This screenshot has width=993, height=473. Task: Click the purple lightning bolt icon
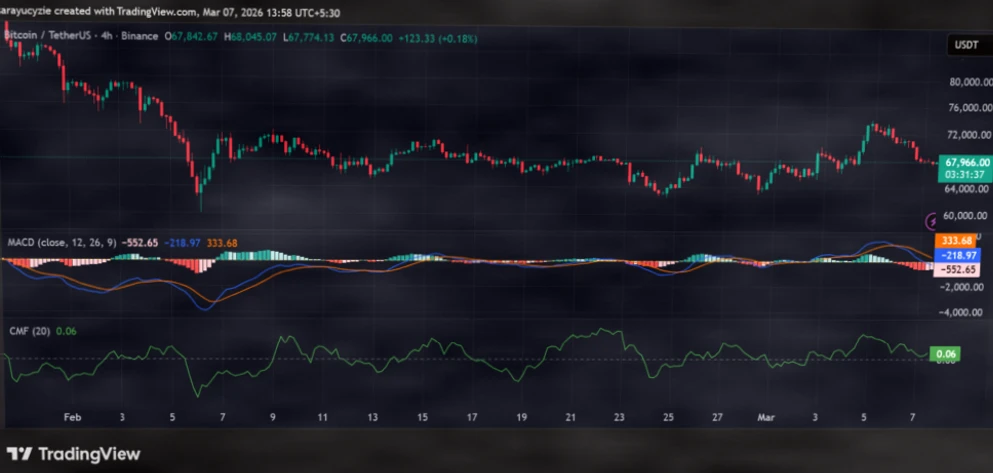click(x=933, y=219)
